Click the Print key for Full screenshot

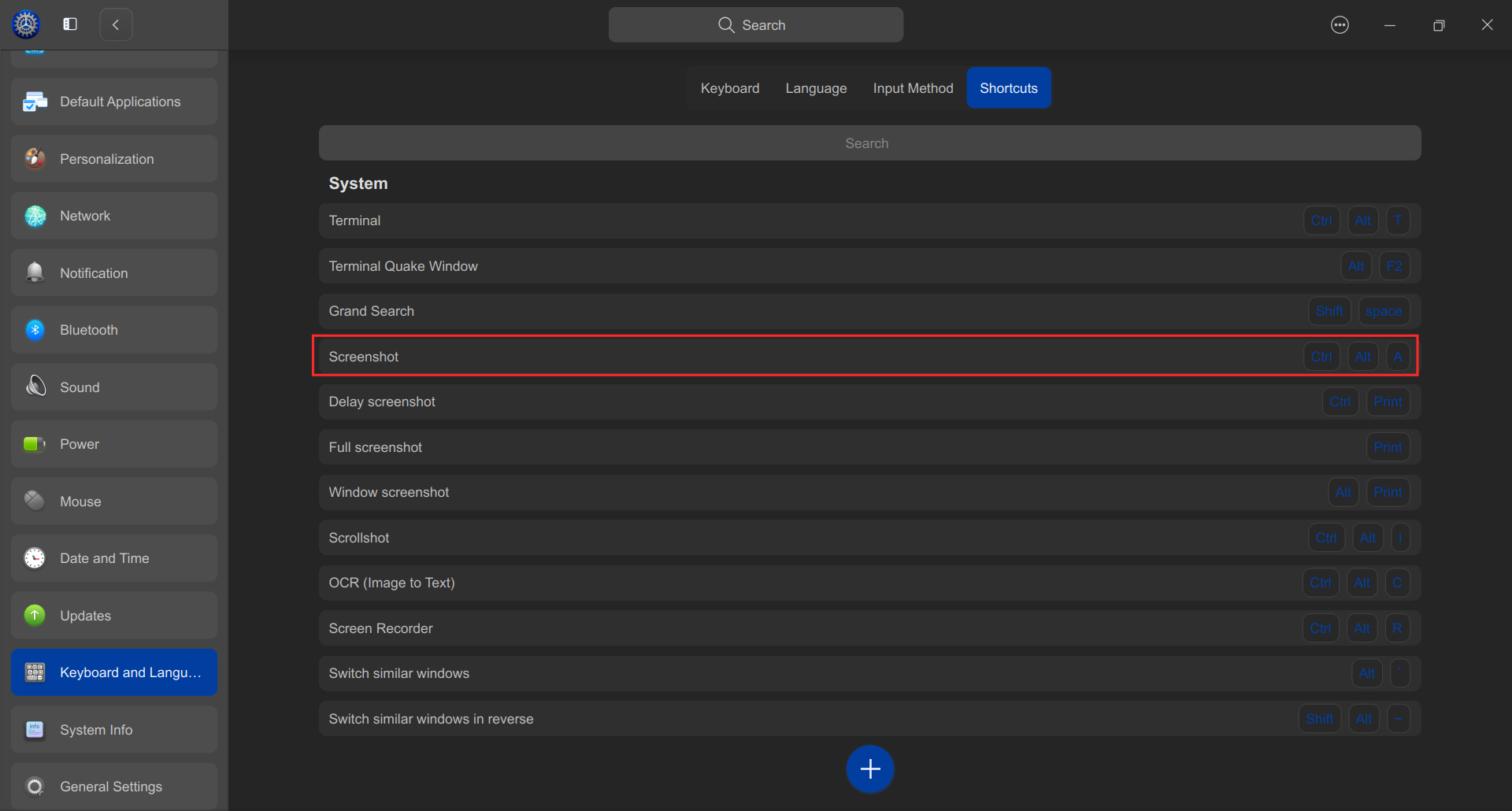[1388, 447]
